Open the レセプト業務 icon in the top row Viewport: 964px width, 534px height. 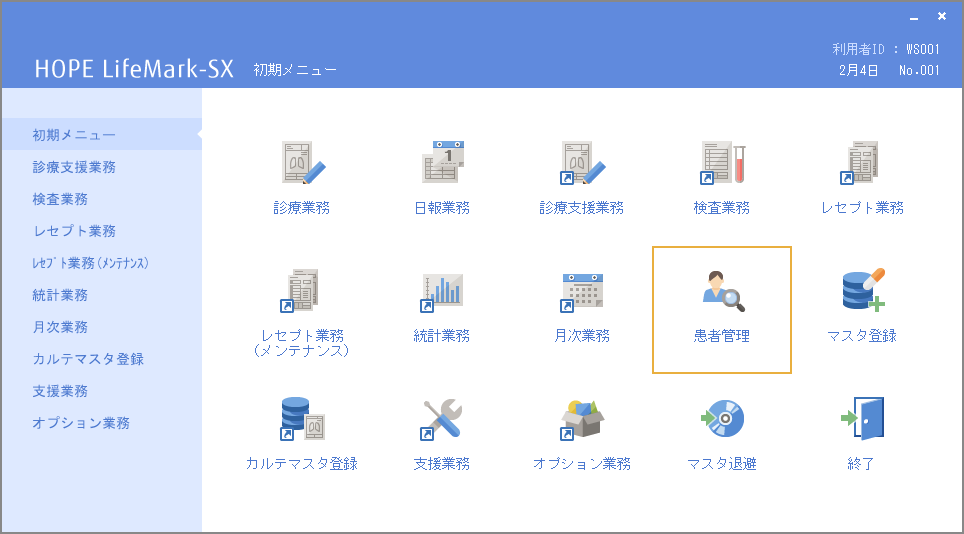859,163
